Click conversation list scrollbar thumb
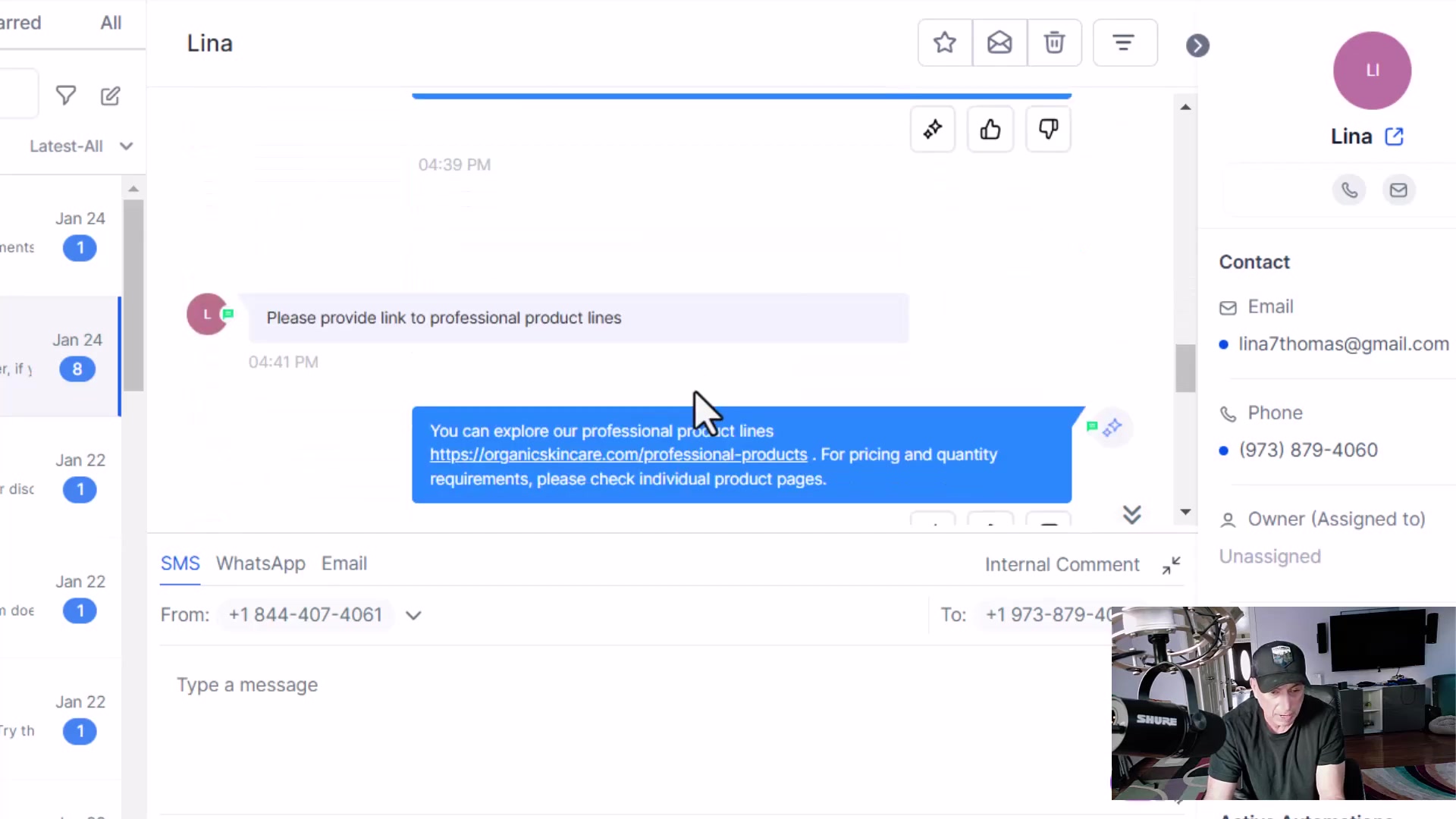The height and width of the screenshot is (819, 1456). 133,295
